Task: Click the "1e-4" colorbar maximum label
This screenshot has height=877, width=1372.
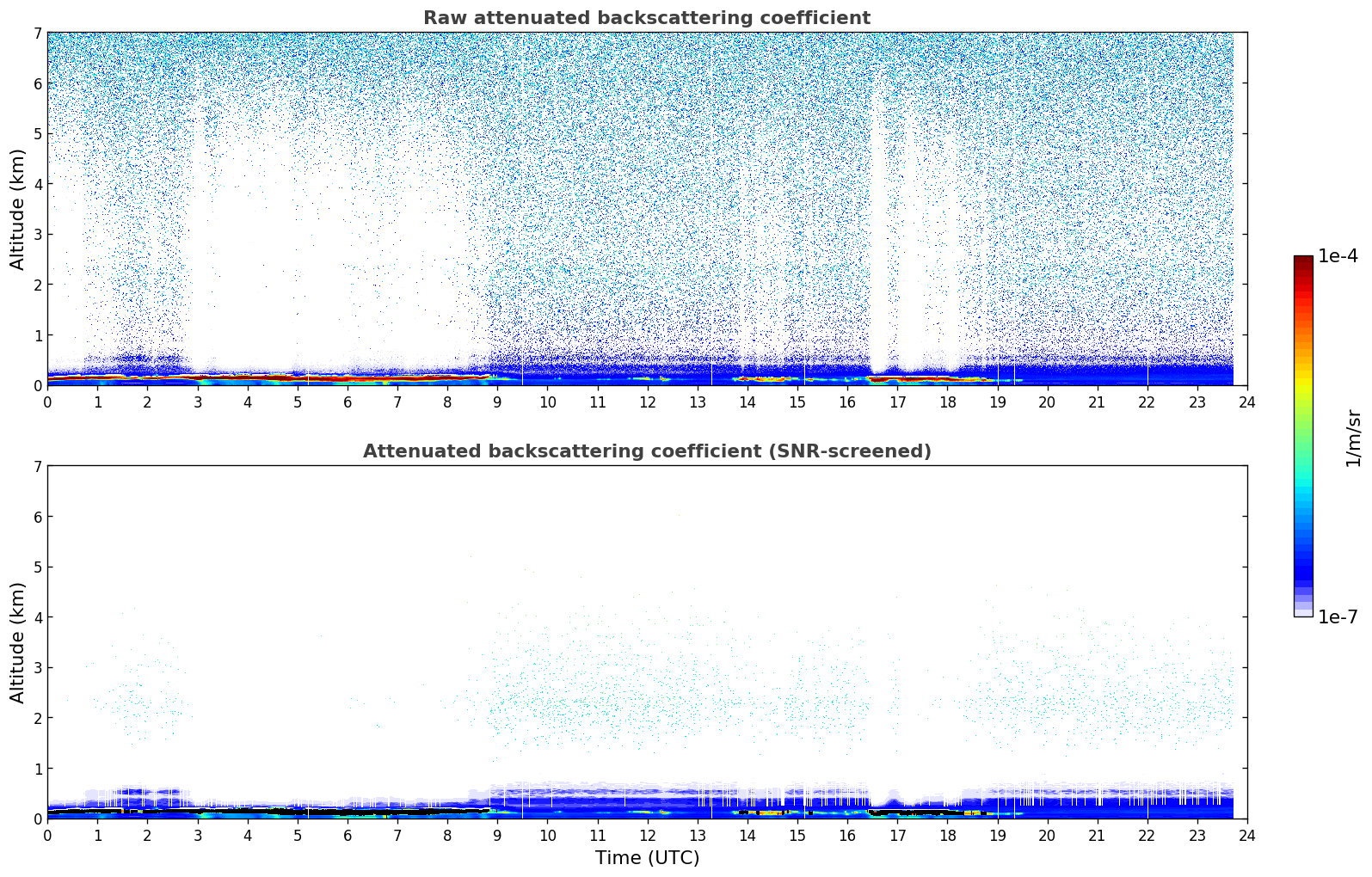Action: tap(1338, 256)
